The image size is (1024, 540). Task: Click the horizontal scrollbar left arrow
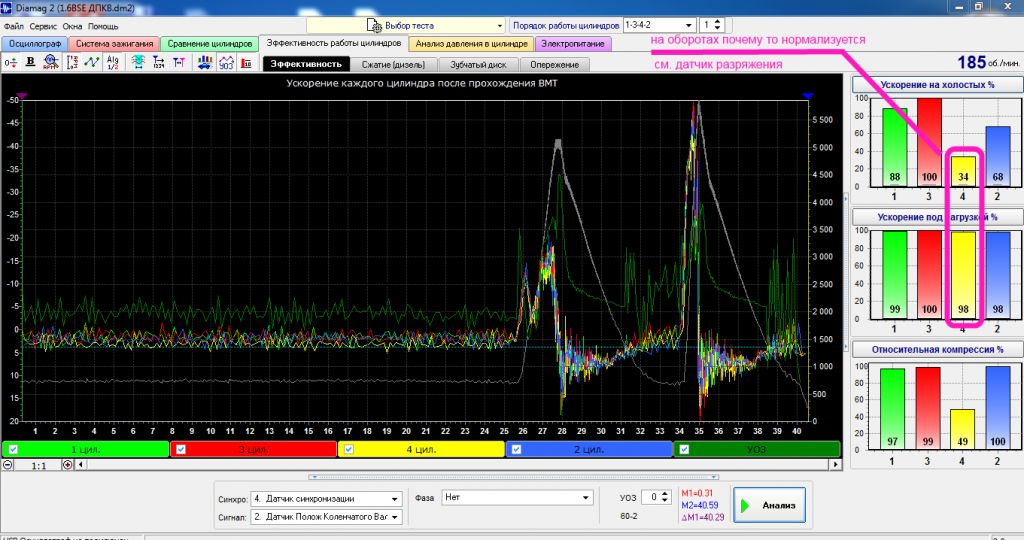click(x=81, y=465)
